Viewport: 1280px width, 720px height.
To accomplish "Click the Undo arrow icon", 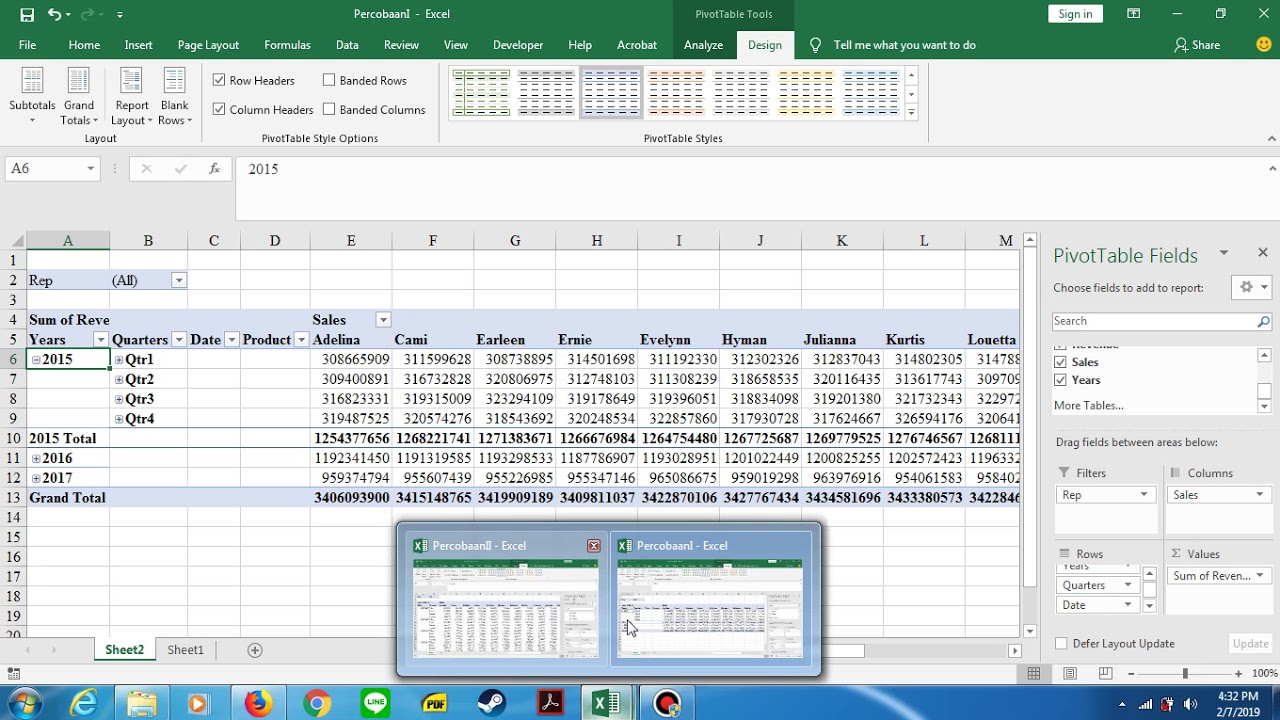I will pos(54,14).
